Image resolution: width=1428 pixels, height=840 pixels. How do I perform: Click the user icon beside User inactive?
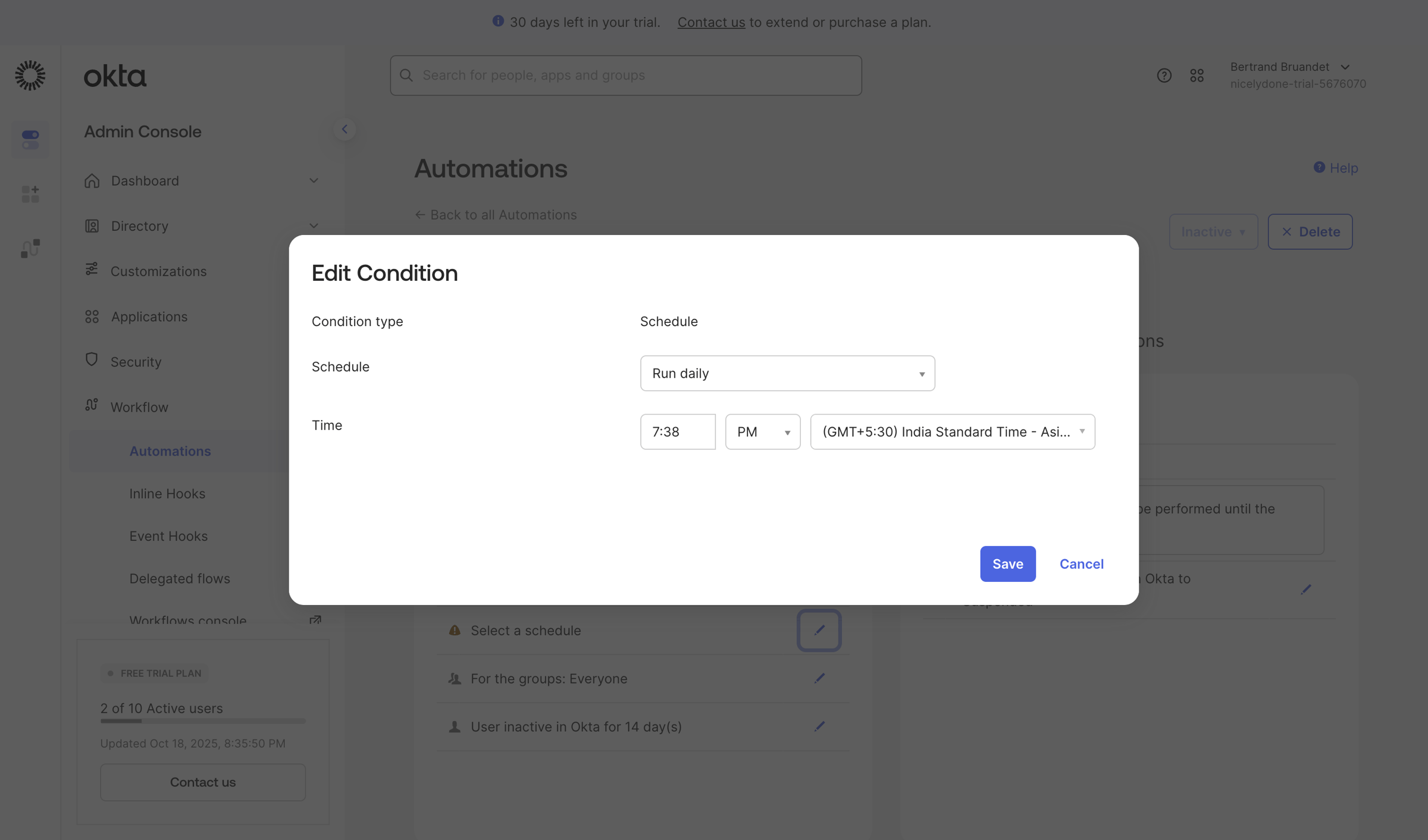455,727
